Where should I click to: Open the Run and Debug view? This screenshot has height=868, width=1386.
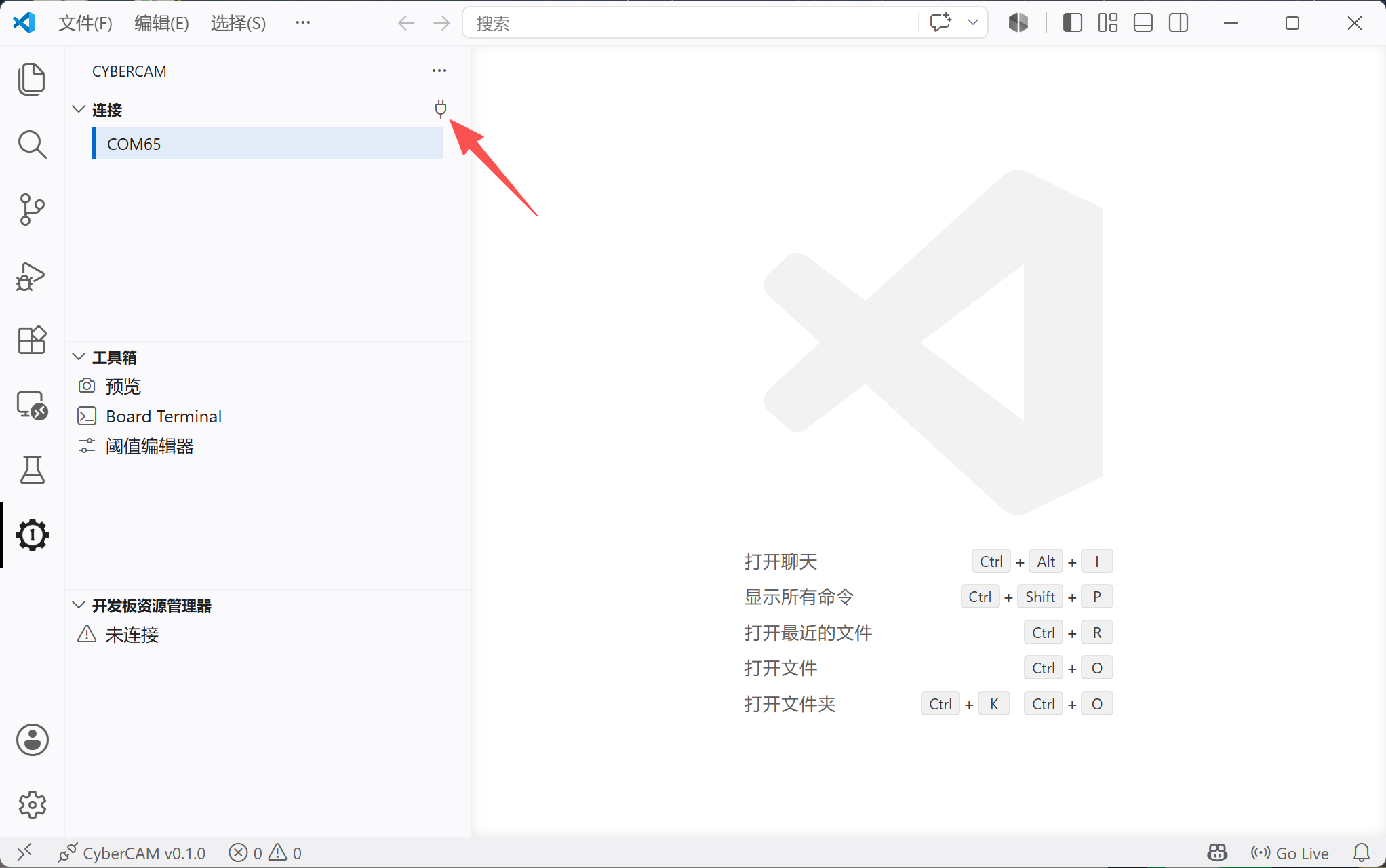click(32, 275)
